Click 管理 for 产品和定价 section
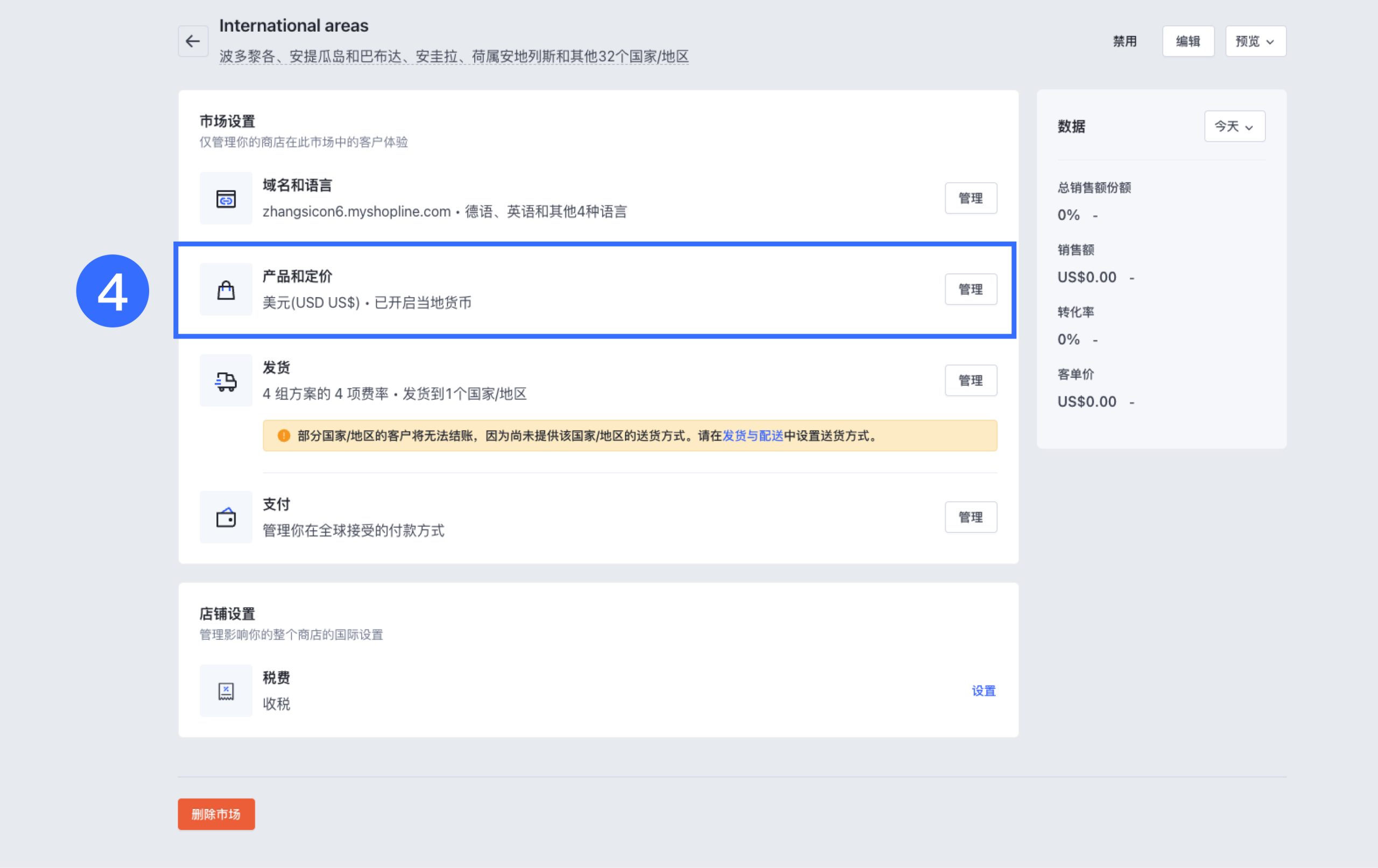The height and width of the screenshot is (868, 1378). point(971,289)
